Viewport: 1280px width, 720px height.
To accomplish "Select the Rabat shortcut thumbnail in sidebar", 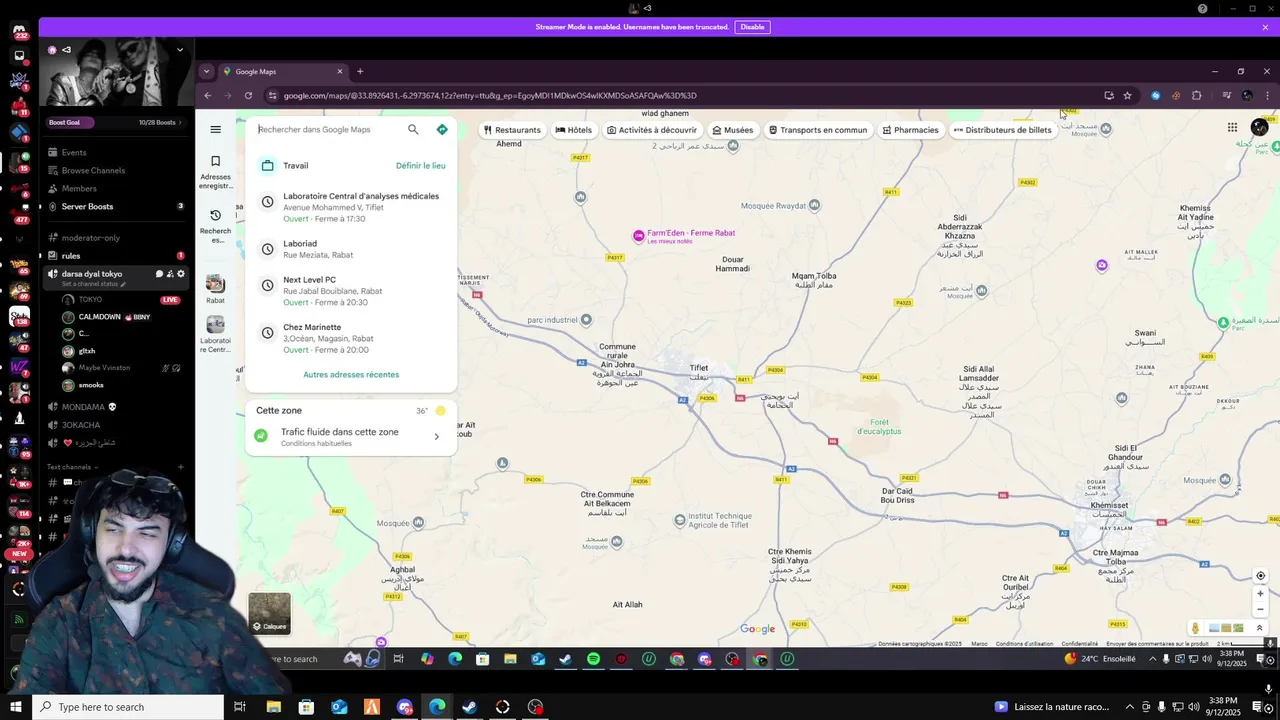I will (215, 289).
